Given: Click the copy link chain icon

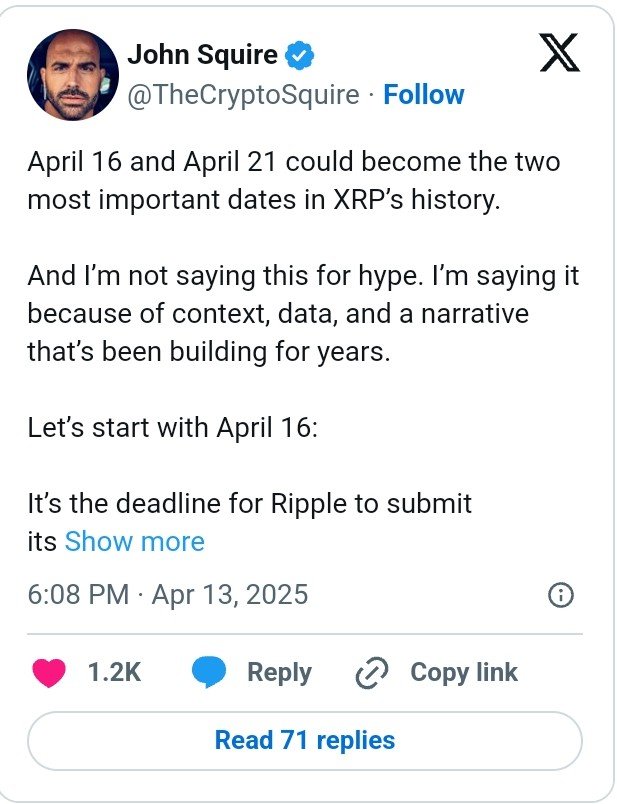Looking at the screenshot, I should [x=371, y=672].
